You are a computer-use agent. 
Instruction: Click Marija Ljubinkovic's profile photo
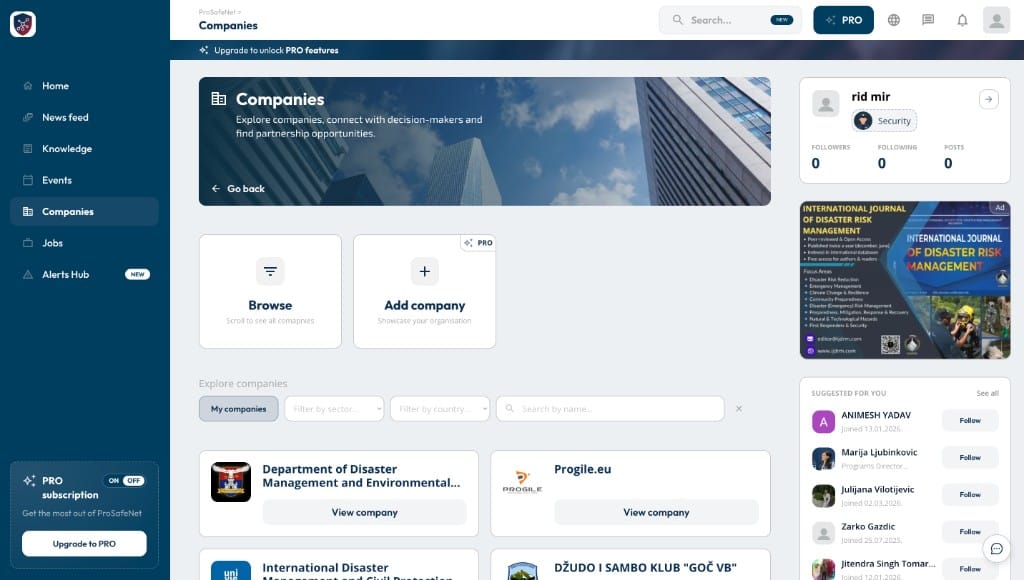(x=823, y=459)
